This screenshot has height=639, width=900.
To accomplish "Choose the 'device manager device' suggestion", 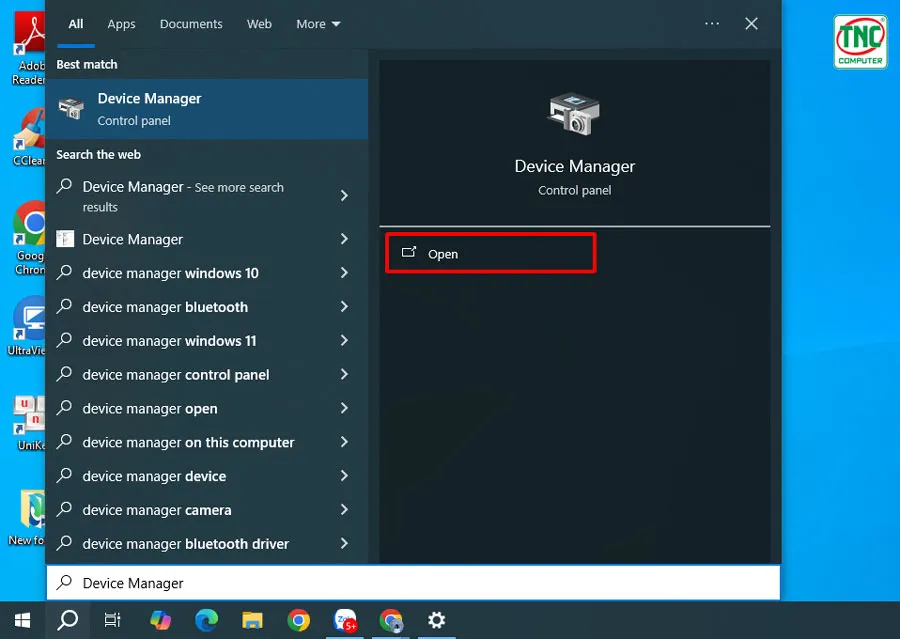I will pyautogui.click(x=154, y=477).
